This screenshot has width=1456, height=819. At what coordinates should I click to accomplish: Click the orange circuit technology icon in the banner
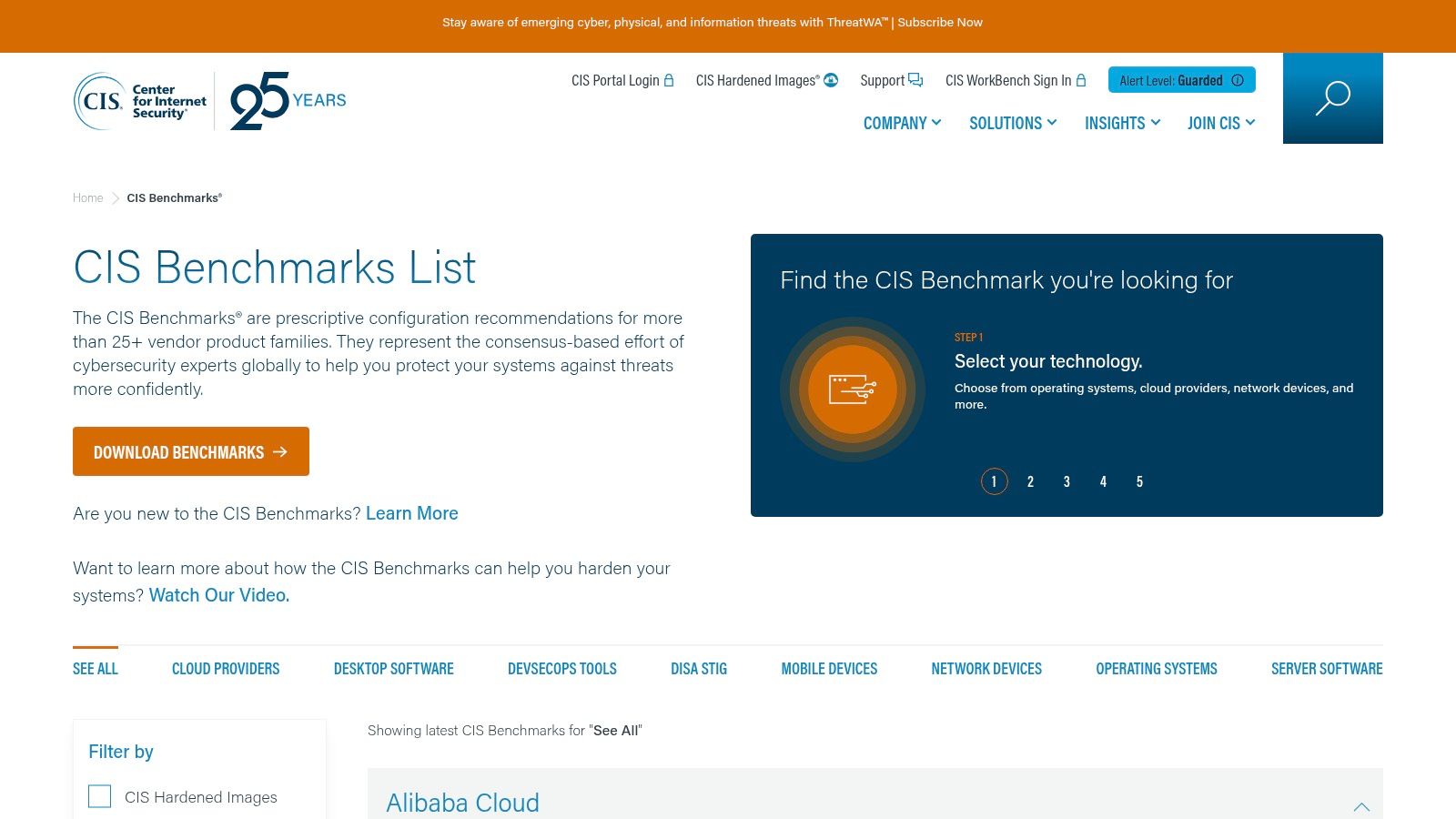tap(852, 389)
